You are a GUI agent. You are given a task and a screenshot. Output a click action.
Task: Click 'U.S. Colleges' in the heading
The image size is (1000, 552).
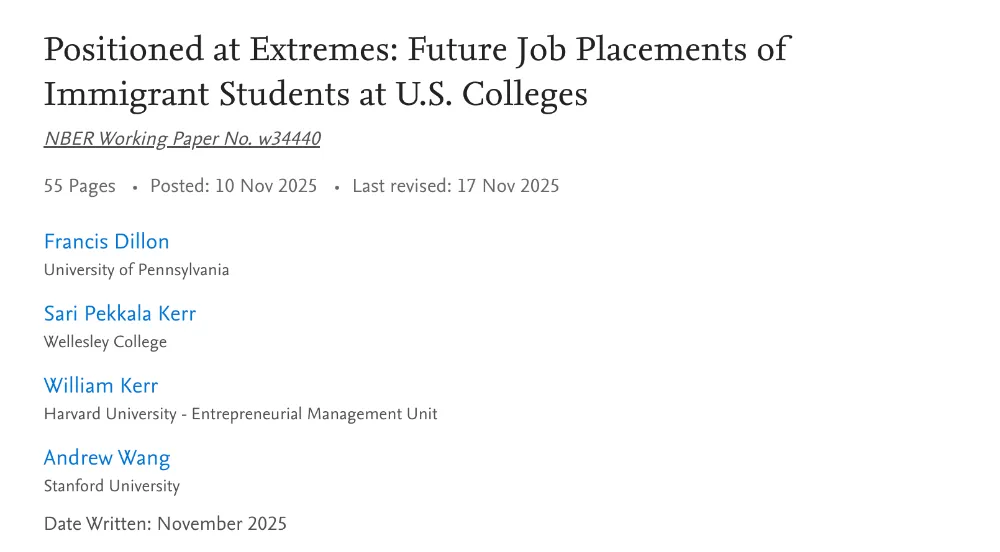tap(502, 94)
